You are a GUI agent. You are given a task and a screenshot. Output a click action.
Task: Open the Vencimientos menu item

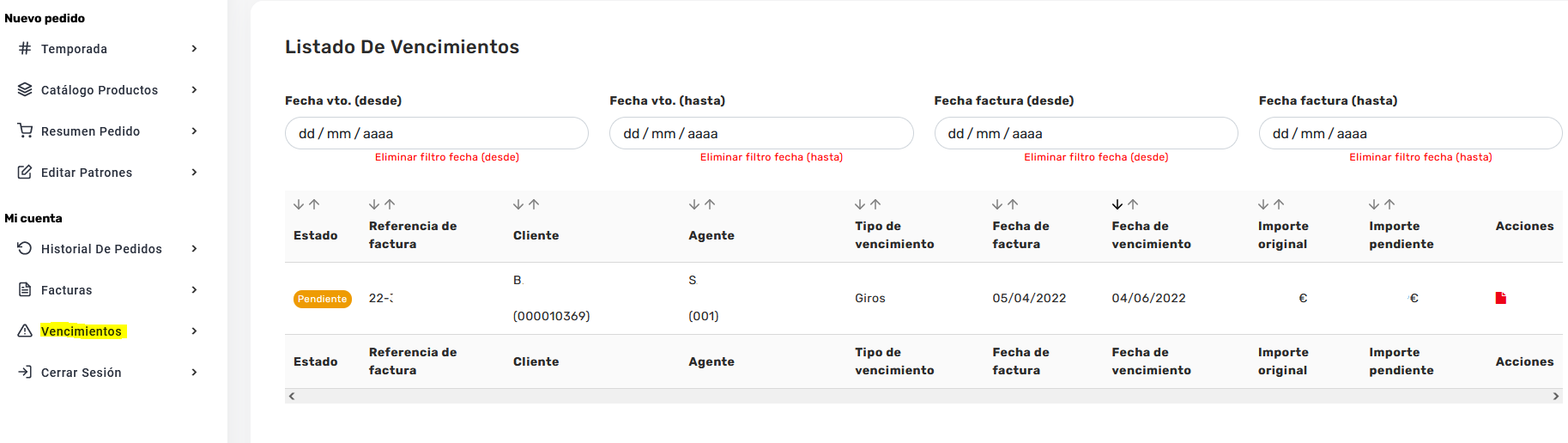pos(82,331)
